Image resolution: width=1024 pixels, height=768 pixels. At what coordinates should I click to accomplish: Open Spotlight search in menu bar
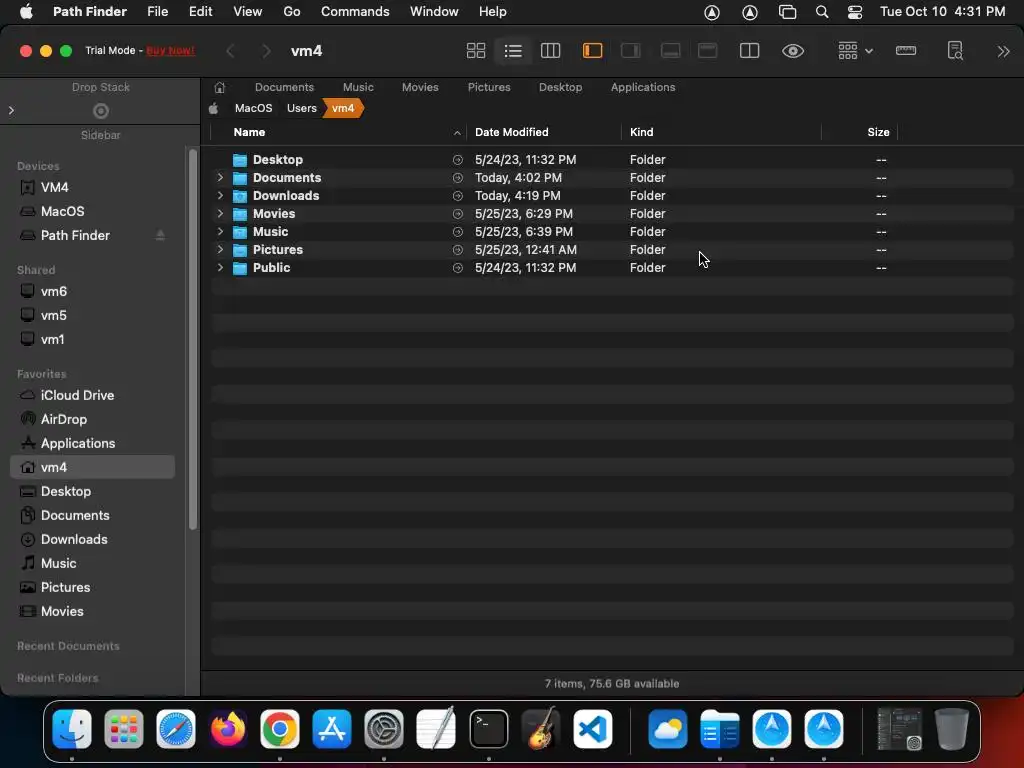pyautogui.click(x=822, y=12)
